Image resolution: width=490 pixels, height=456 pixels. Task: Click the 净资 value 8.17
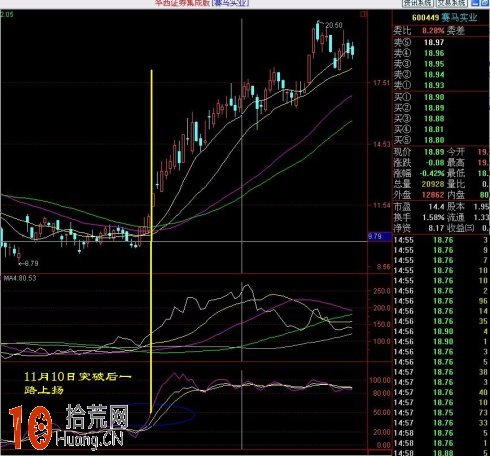pyautogui.click(x=436, y=228)
